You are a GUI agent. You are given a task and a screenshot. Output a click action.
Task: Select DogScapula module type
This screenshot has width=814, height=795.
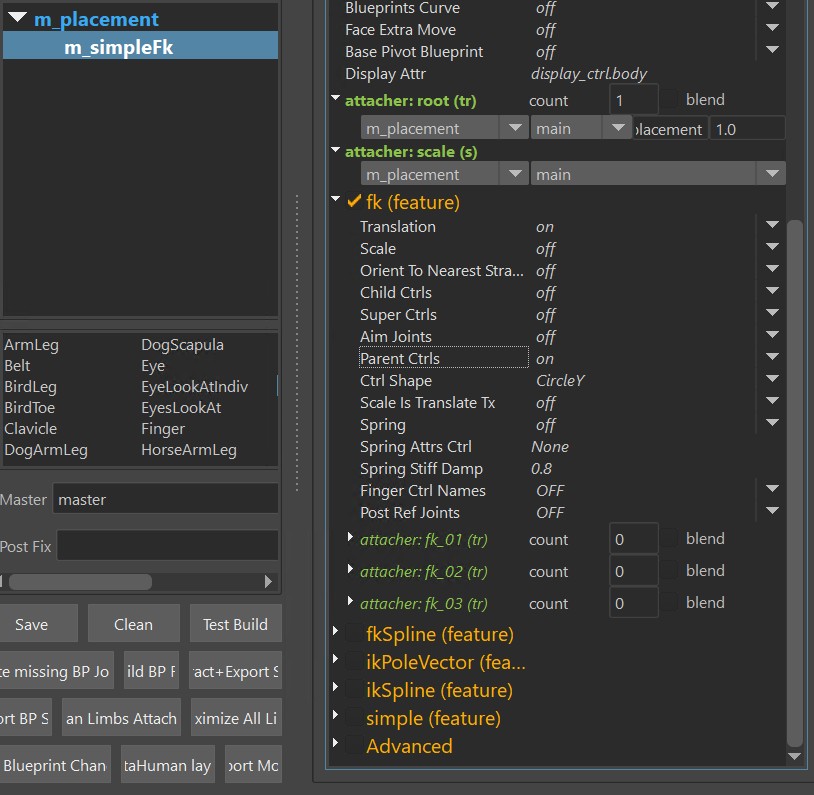(182, 345)
